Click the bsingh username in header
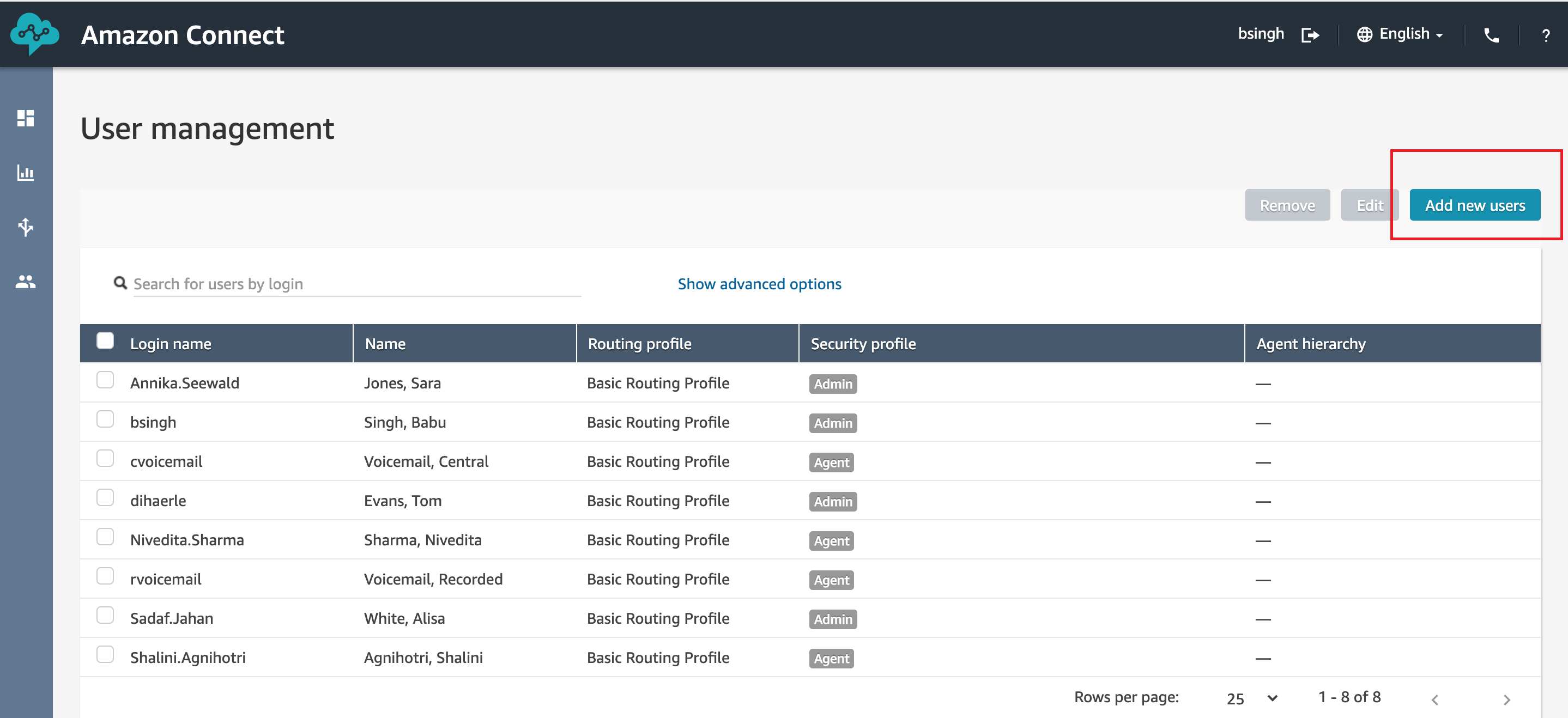The image size is (1568, 718). pyautogui.click(x=1261, y=34)
